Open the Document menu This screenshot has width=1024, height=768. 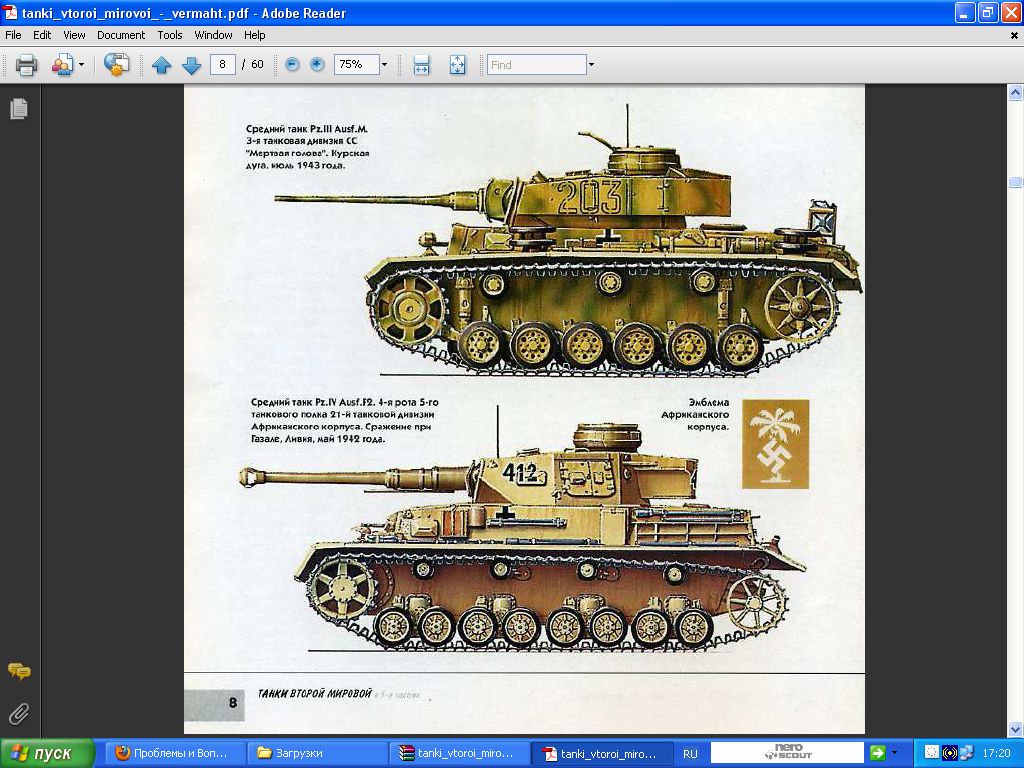(x=121, y=35)
